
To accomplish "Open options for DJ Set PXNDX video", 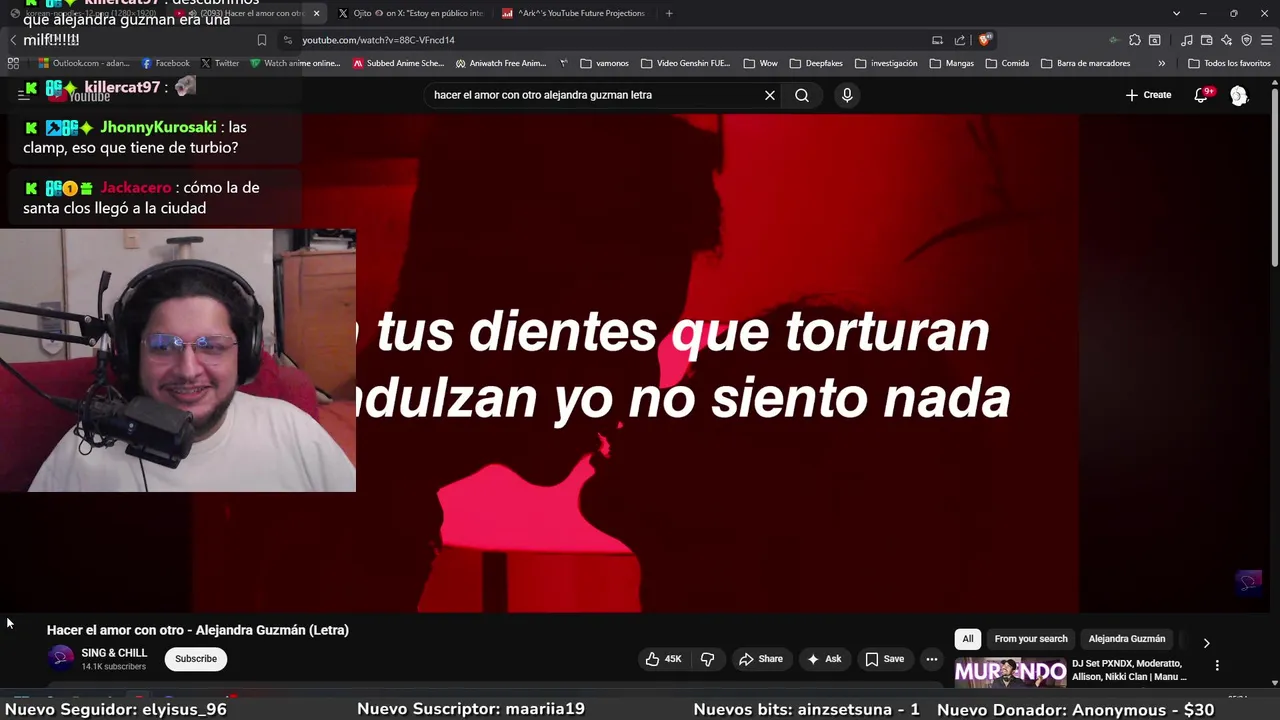I will [1217, 665].
